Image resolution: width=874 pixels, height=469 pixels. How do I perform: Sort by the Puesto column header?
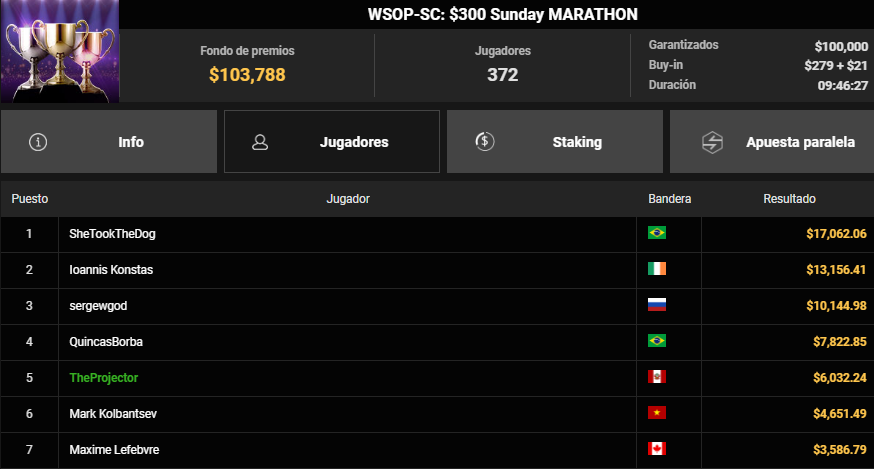(x=30, y=199)
